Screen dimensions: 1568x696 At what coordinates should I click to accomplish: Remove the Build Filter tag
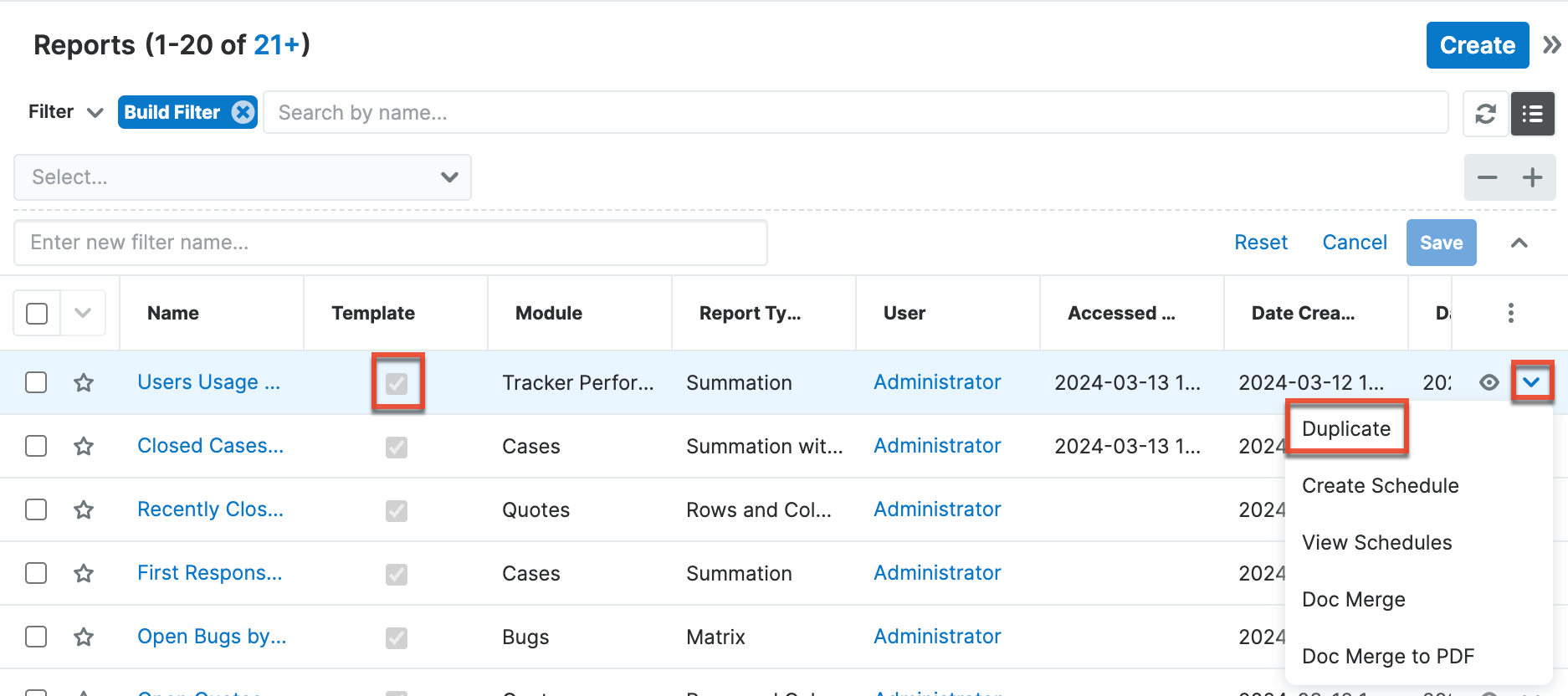tap(243, 112)
